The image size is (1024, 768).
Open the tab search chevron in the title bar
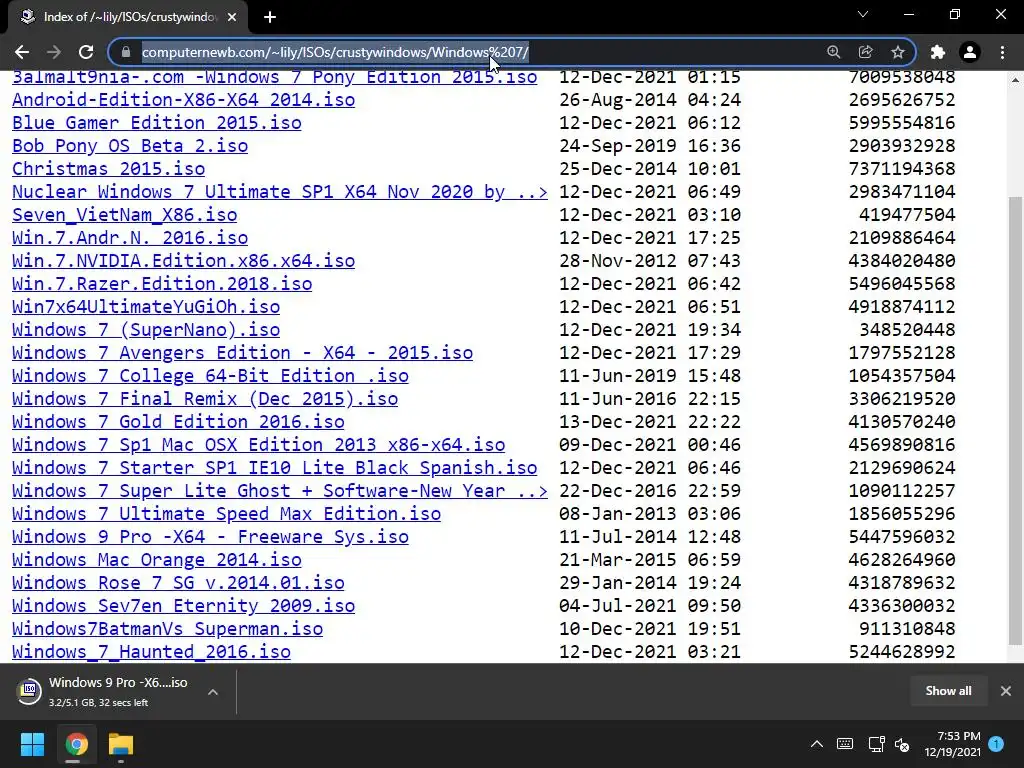[x=863, y=14]
